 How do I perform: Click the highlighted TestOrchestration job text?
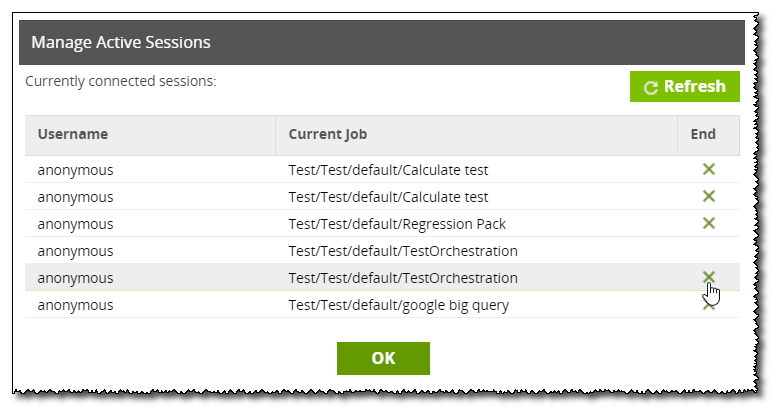tap(402, 278)
